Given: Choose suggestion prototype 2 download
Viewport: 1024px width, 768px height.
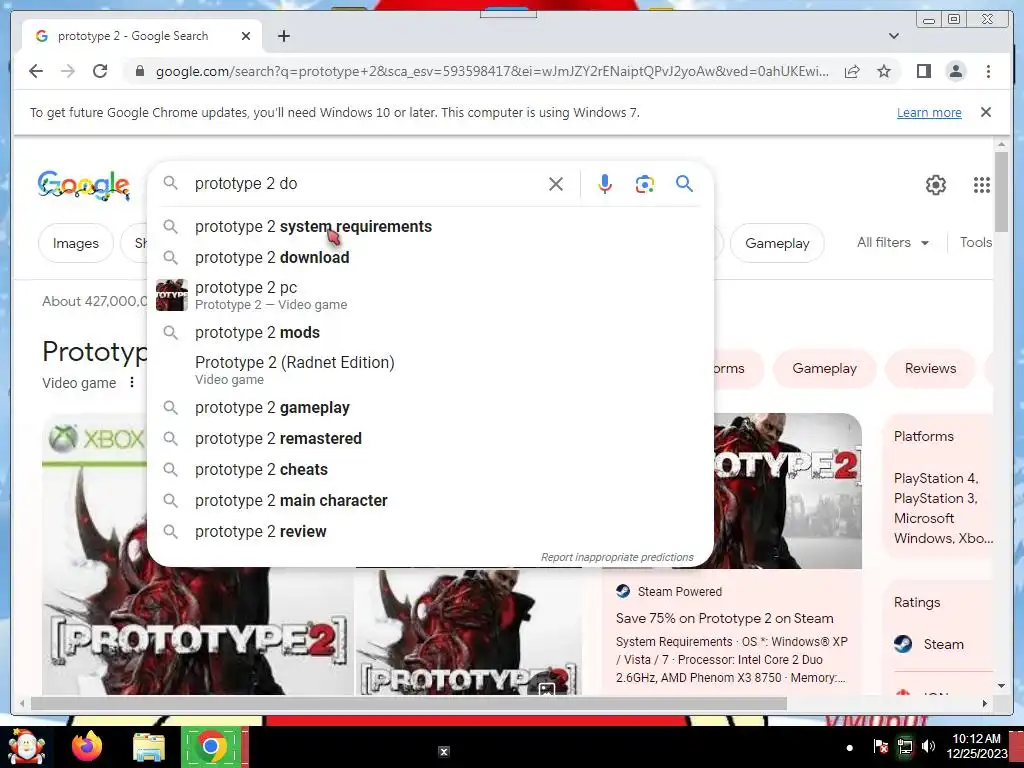Looking at the screenshot, I should (x=430, y=257).
